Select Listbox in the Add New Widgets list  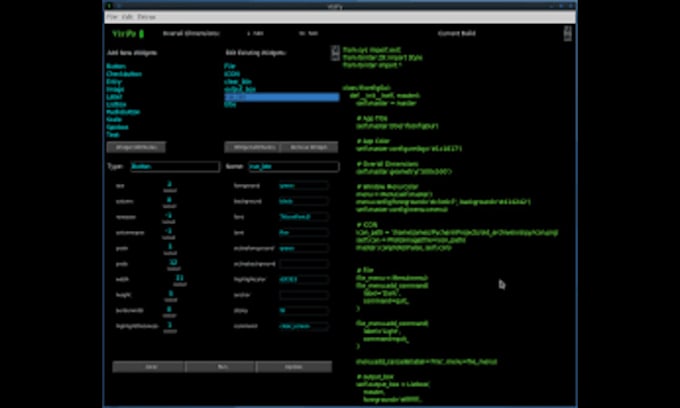116,104
